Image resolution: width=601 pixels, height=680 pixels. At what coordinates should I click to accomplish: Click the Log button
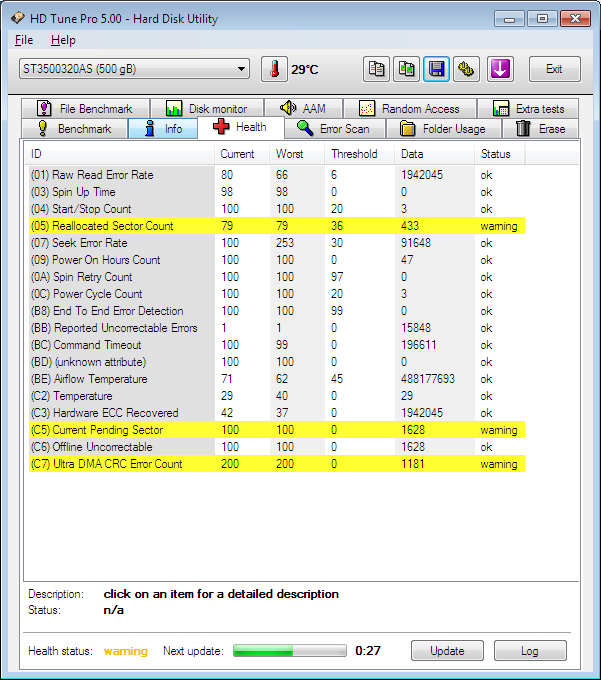529,651
